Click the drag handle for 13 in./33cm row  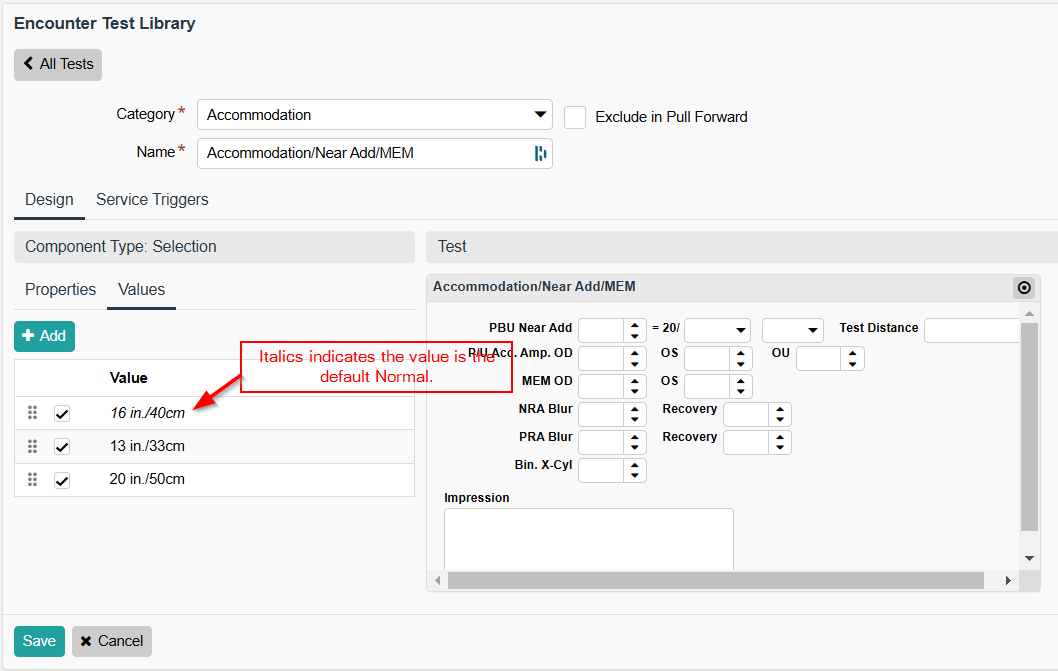click(x=32, y=446)
